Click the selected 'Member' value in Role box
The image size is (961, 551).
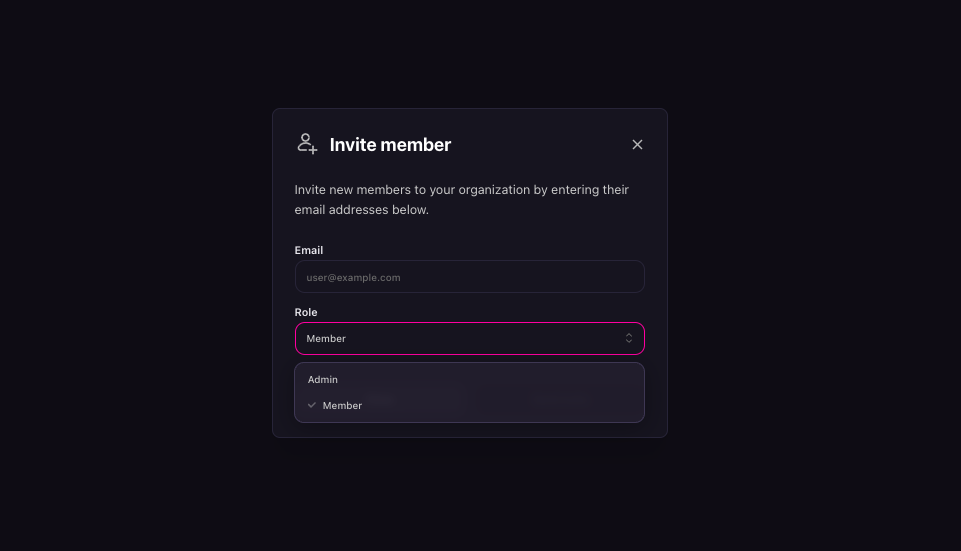point(326,339)
